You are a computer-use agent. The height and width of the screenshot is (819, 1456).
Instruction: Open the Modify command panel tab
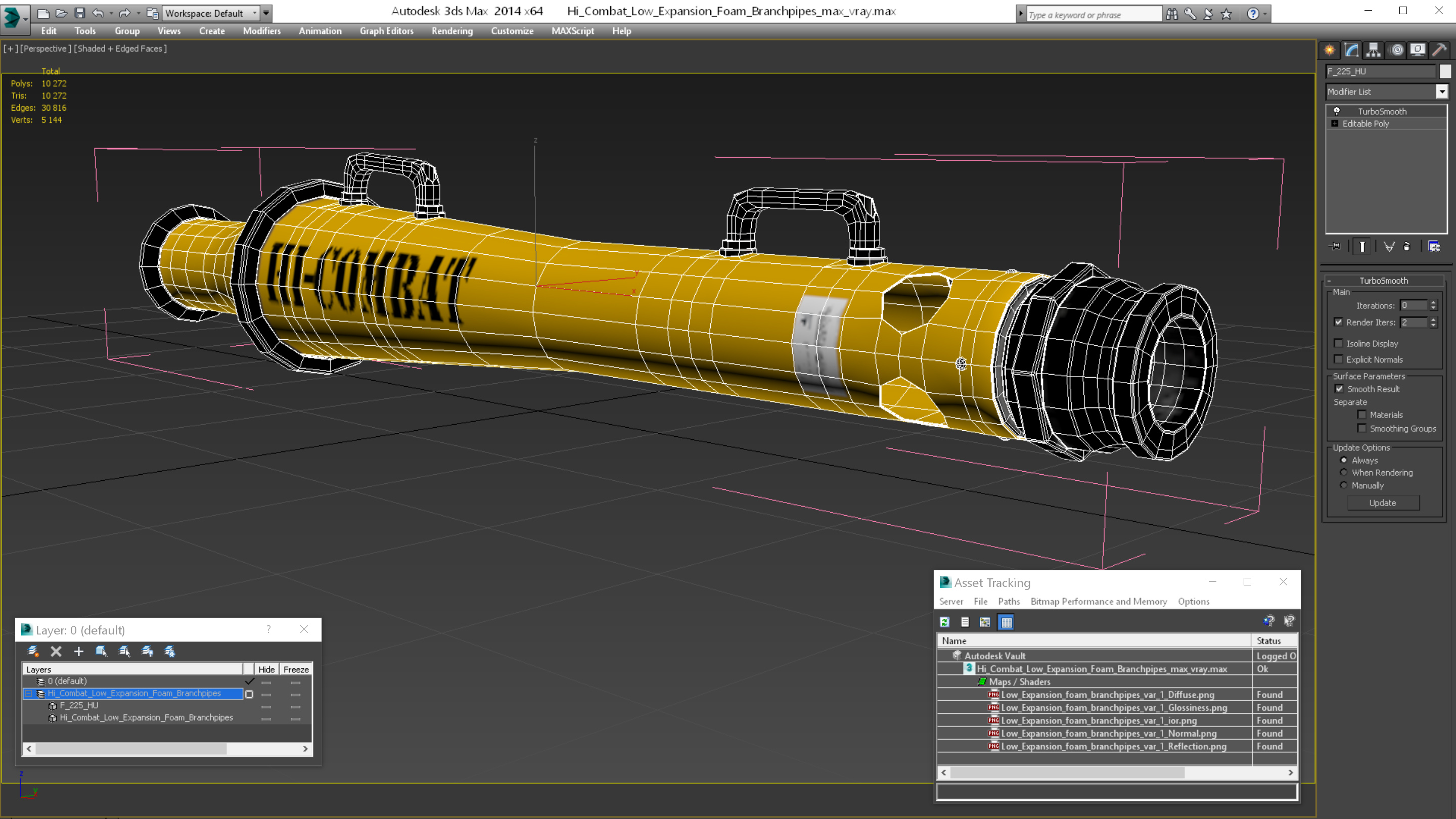pos(1351,51)
